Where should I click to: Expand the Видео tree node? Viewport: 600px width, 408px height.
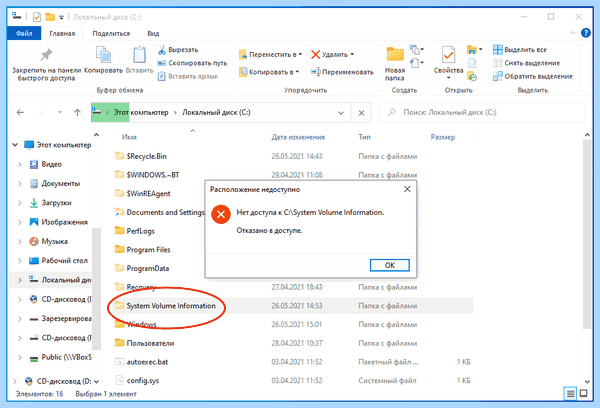pyautogui.click(x=20, y=164)
